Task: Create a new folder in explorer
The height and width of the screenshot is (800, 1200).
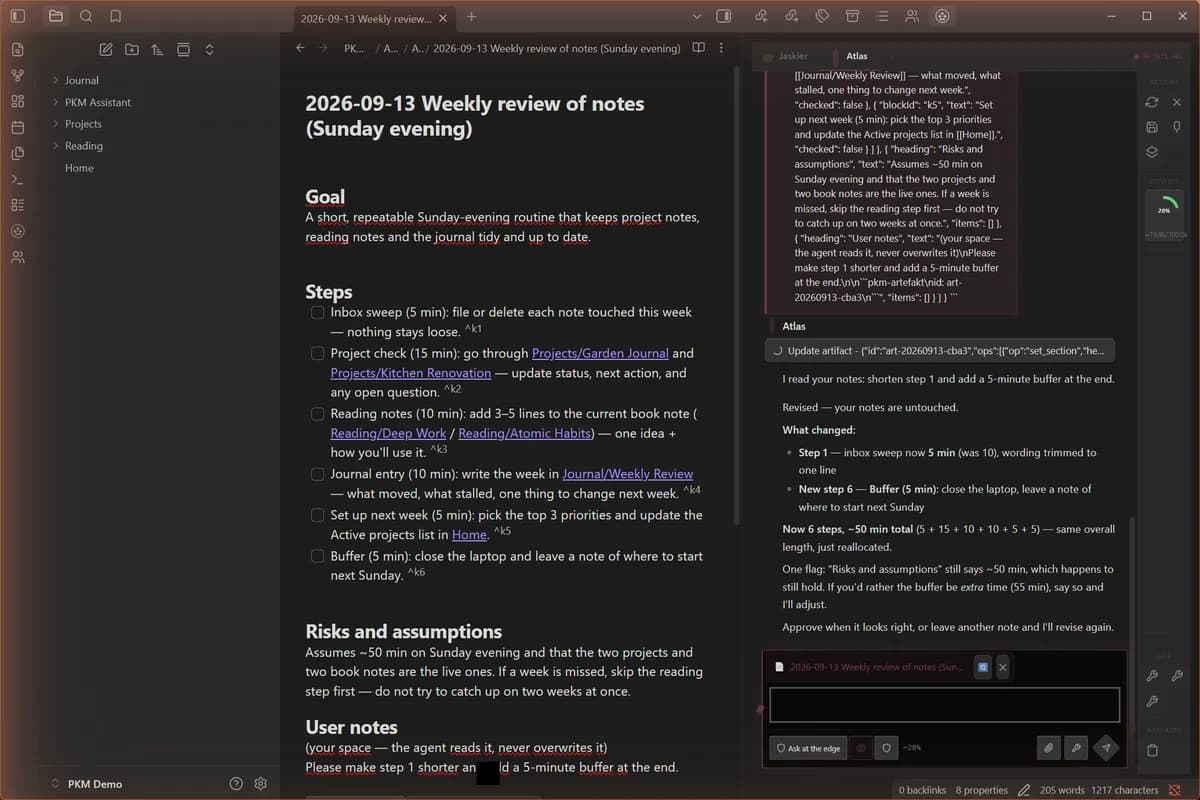Action: tap(132, 49)
